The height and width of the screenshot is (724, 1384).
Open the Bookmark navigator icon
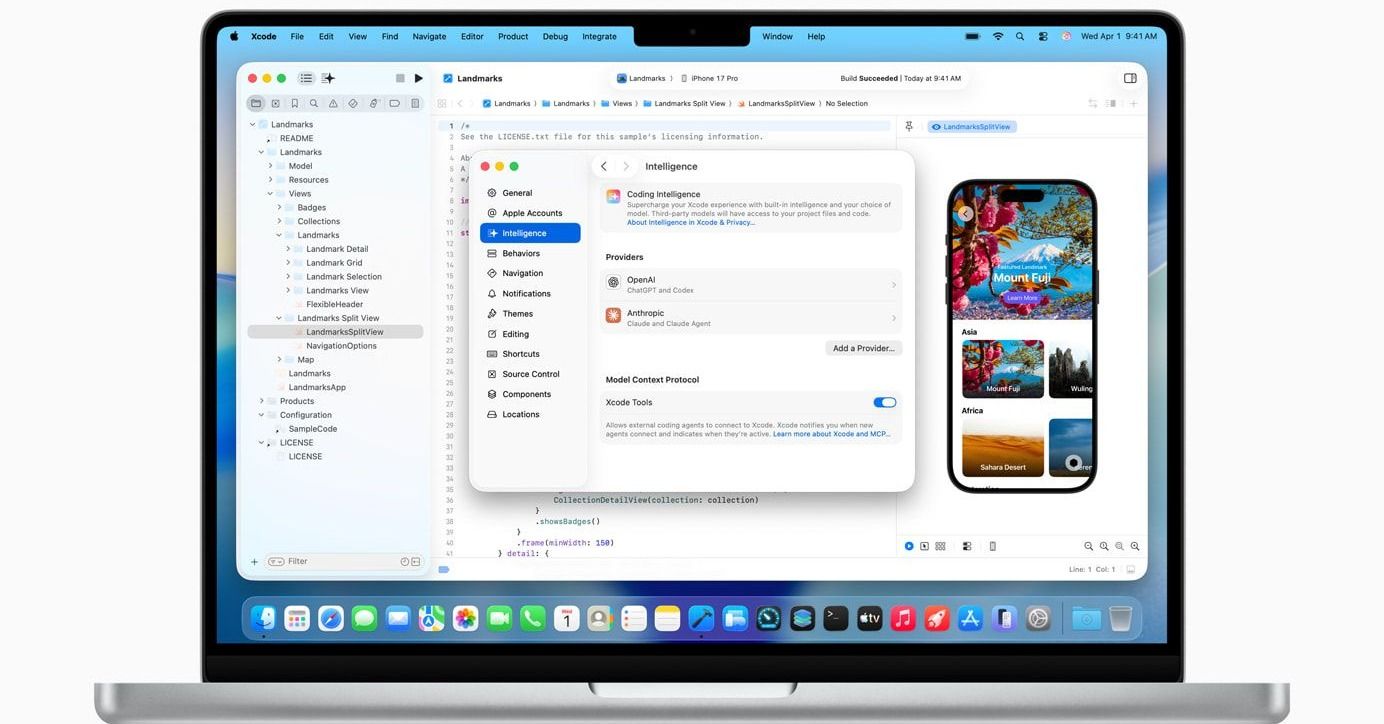(x=294, y=103)
